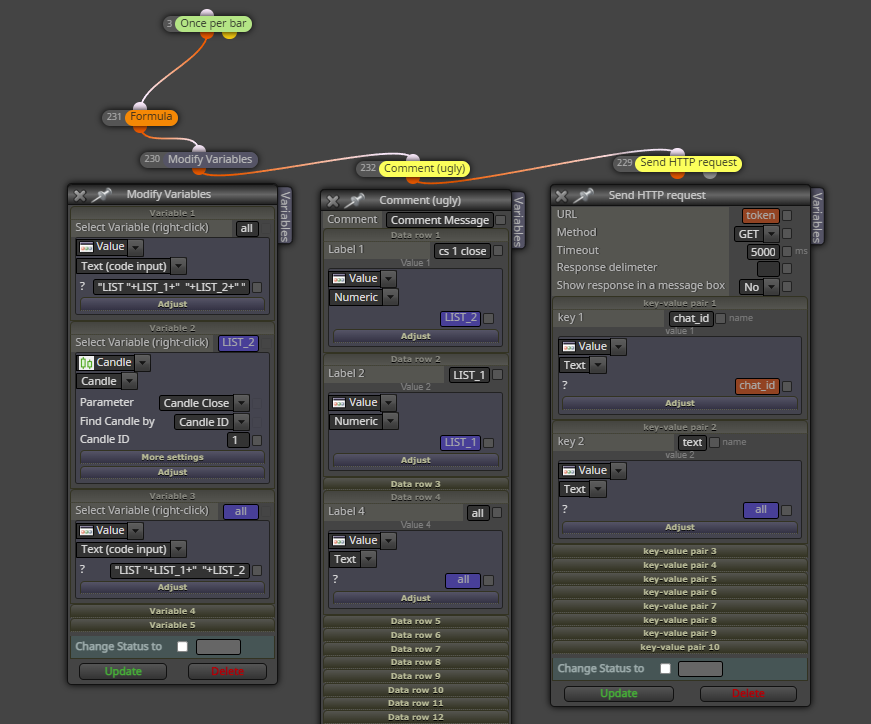Click Delete in Send HTTP request panel

click(x=748, y=693)
